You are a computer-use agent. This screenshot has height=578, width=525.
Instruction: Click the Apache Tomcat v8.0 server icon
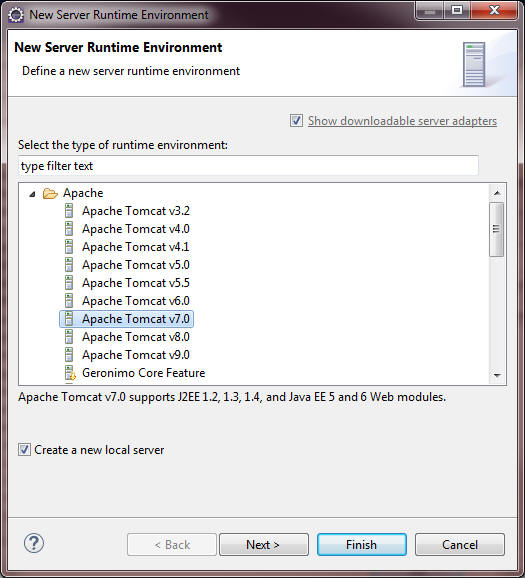69,337
